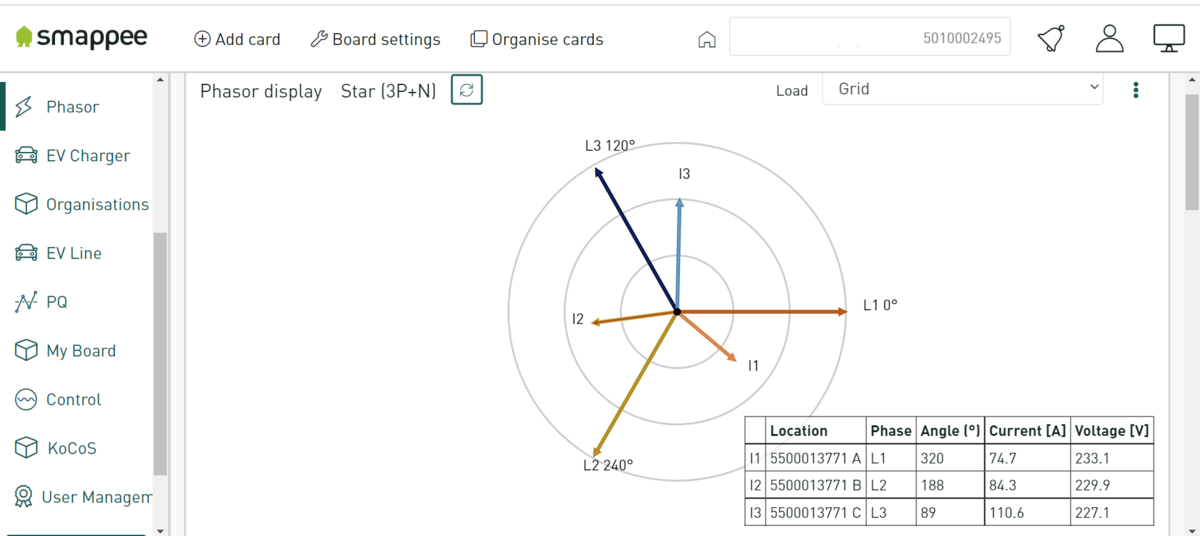
Task: Click the smappee logo
Action: [x=82, y=38]
